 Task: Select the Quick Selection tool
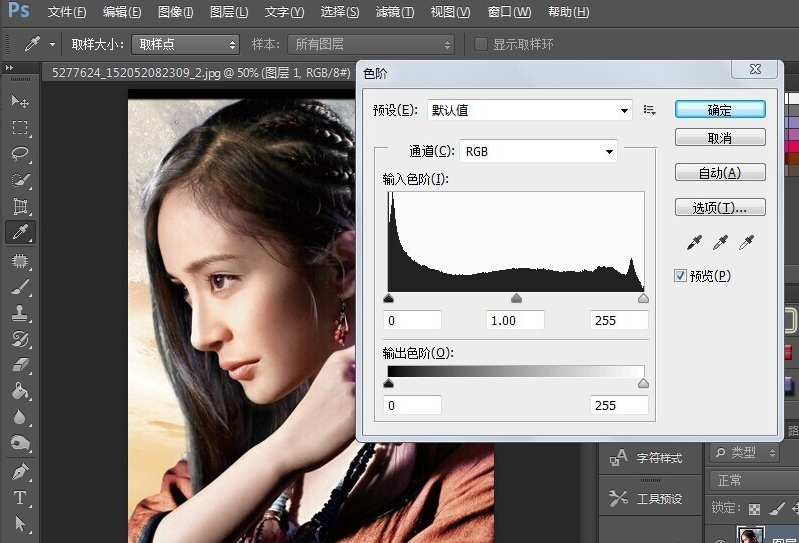tap(20, 180)
